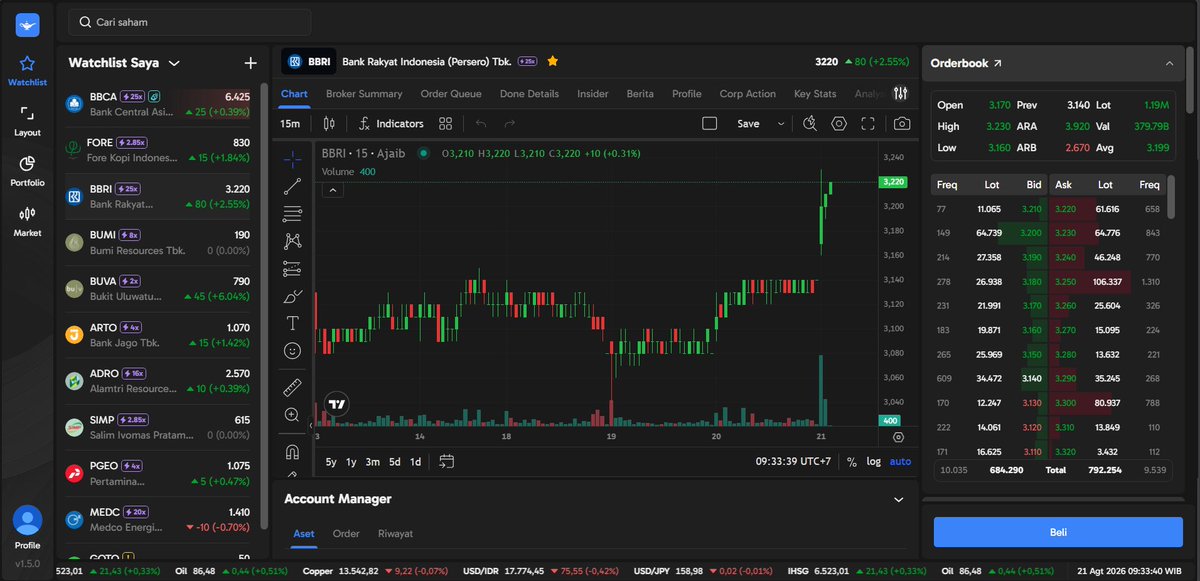Toggle auto scale on chart

click(900, 462)
